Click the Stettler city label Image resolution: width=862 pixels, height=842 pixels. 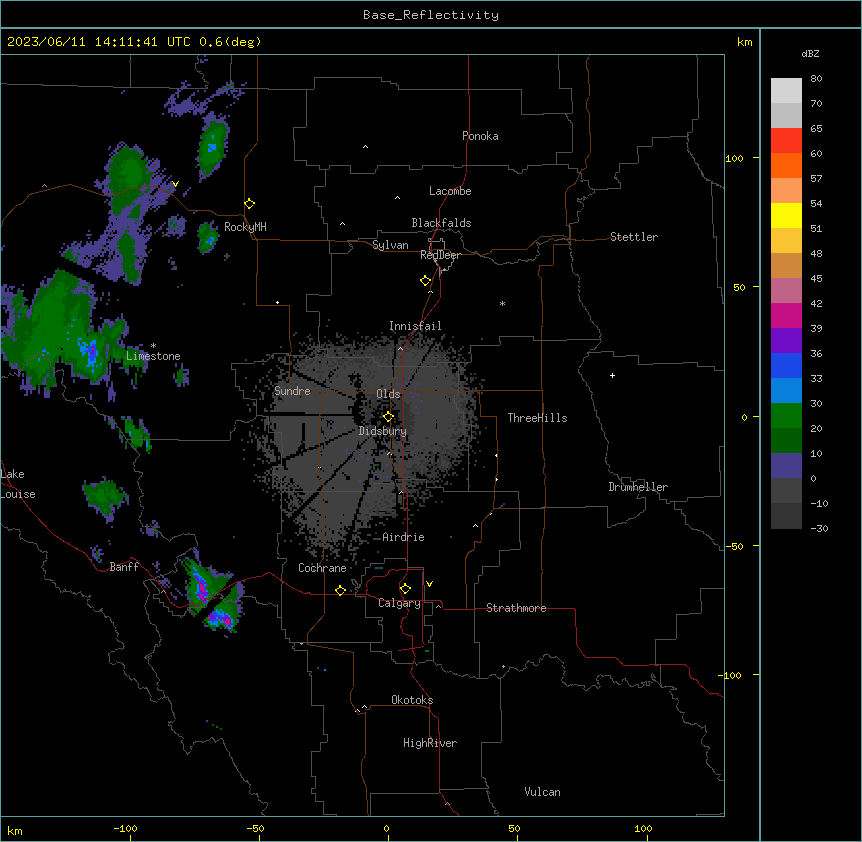click(x=634, y=237)
